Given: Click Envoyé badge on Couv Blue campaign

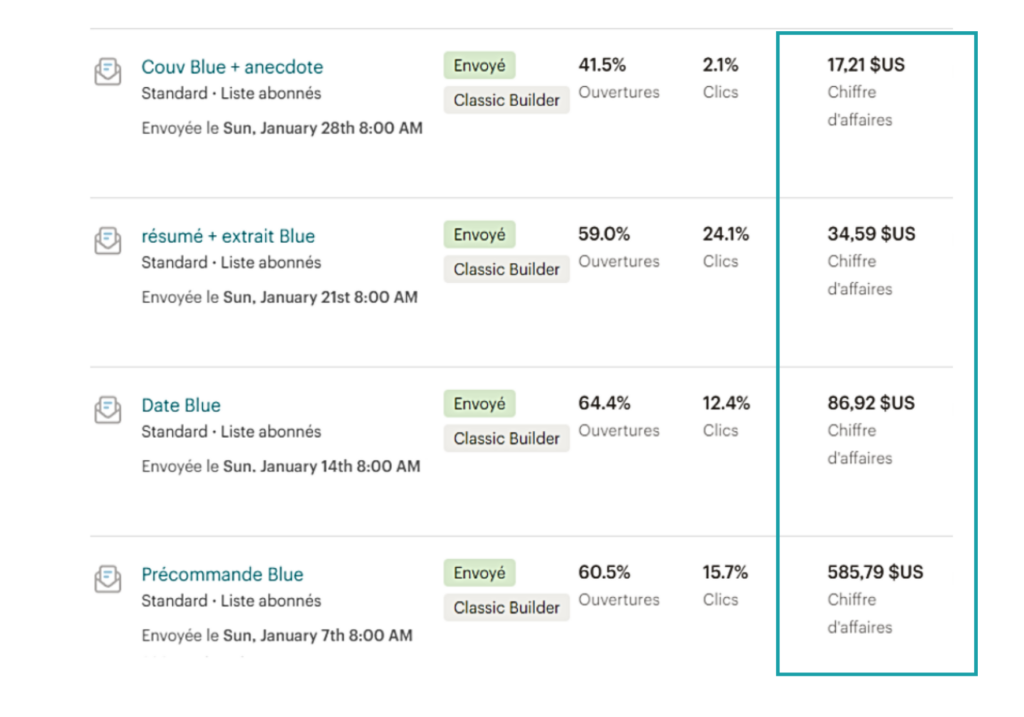Looking at the screenshot, I should click(x=479, y=66).
